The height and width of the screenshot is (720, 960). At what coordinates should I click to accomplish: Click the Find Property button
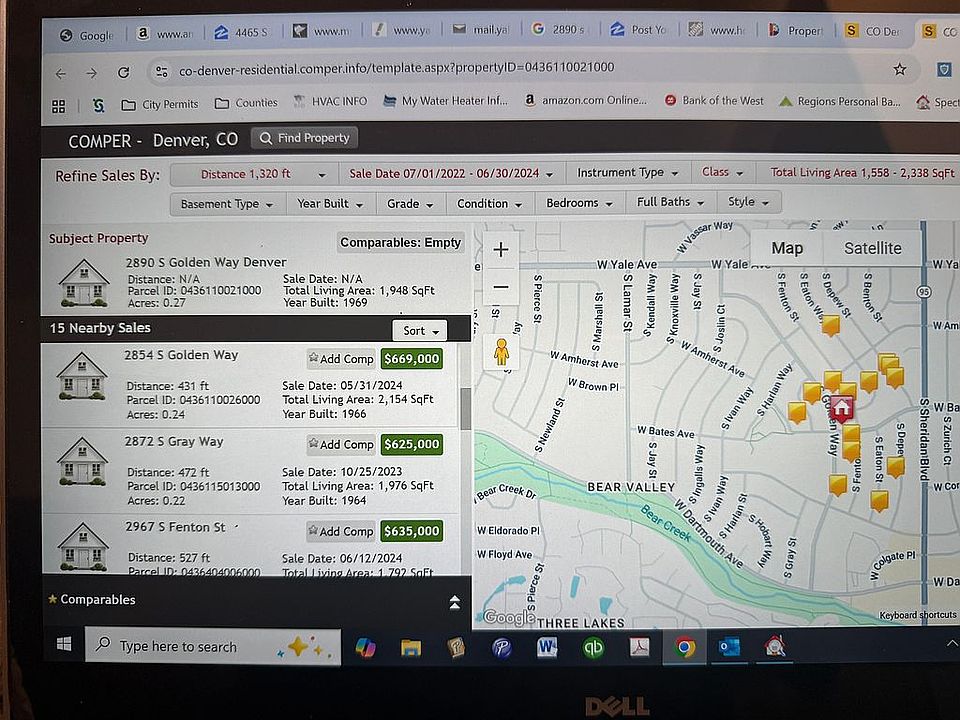[304, 138]
